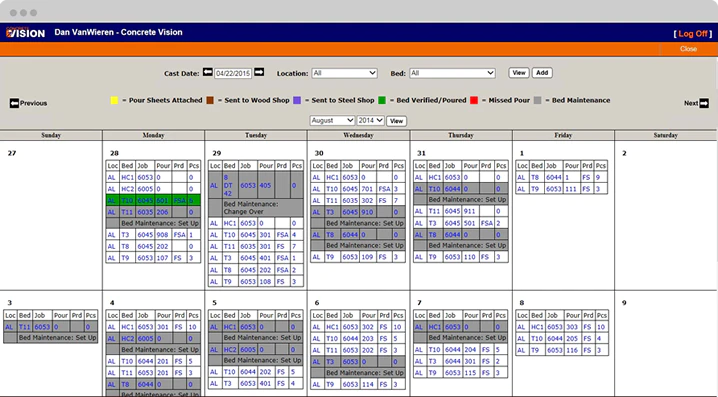Open the Bed dropdown
Viewport: 718px width, 397px height.
[x=452, y=73]
